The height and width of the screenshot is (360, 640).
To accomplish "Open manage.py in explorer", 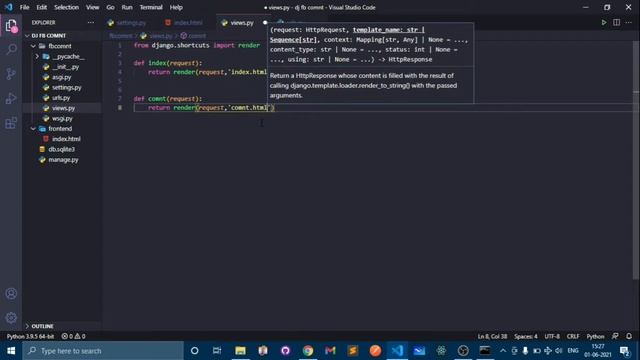I will coord(63,160).
